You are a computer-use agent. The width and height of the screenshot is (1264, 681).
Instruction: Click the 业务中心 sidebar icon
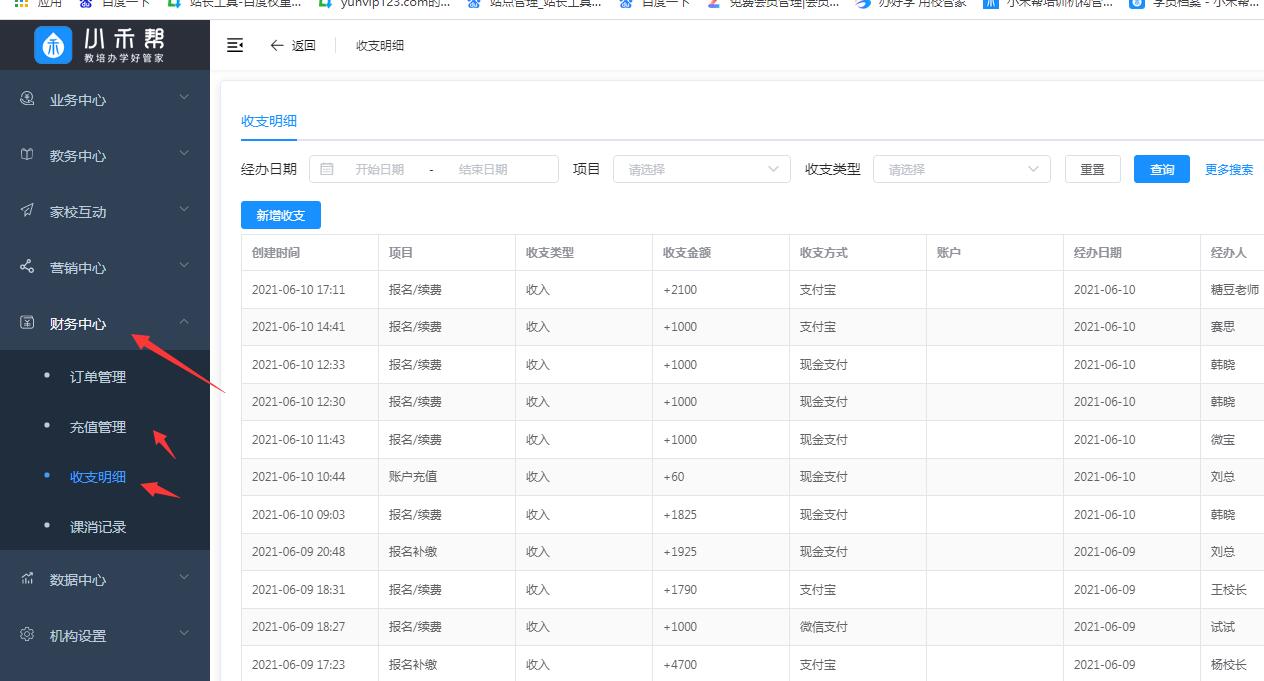(27, 99)
